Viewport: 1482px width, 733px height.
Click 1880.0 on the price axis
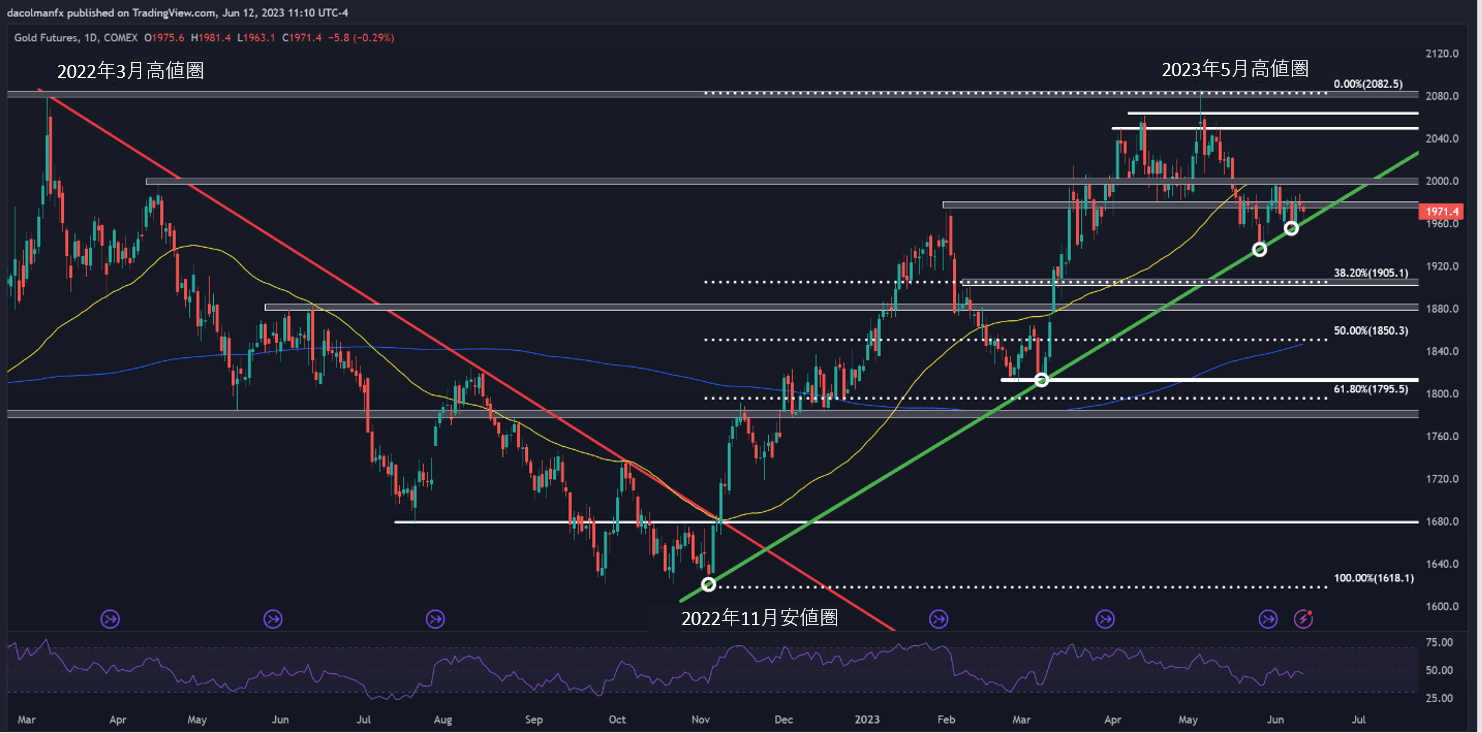coord(1443,309)
